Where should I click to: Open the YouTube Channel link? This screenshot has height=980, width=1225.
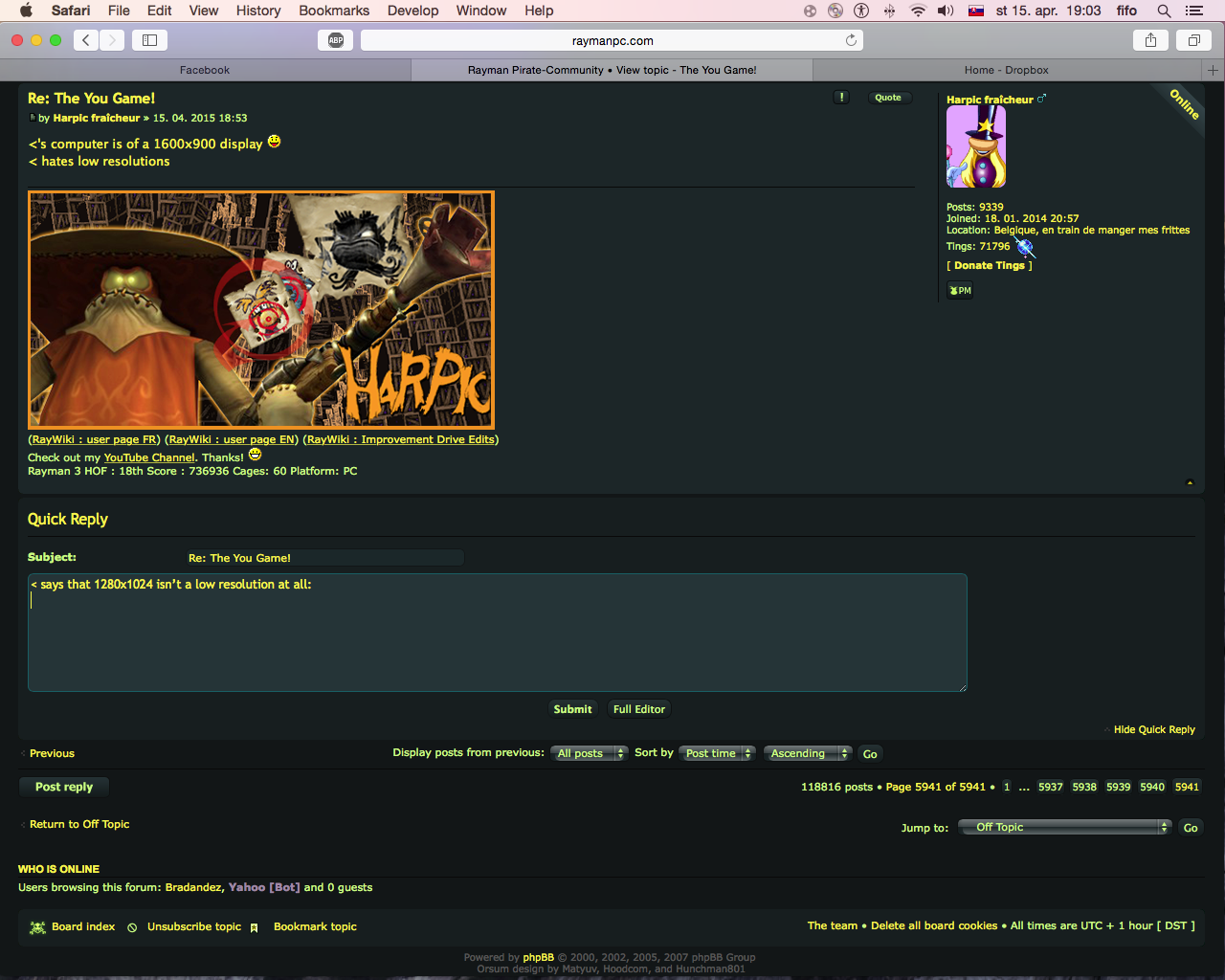point(149,457)
